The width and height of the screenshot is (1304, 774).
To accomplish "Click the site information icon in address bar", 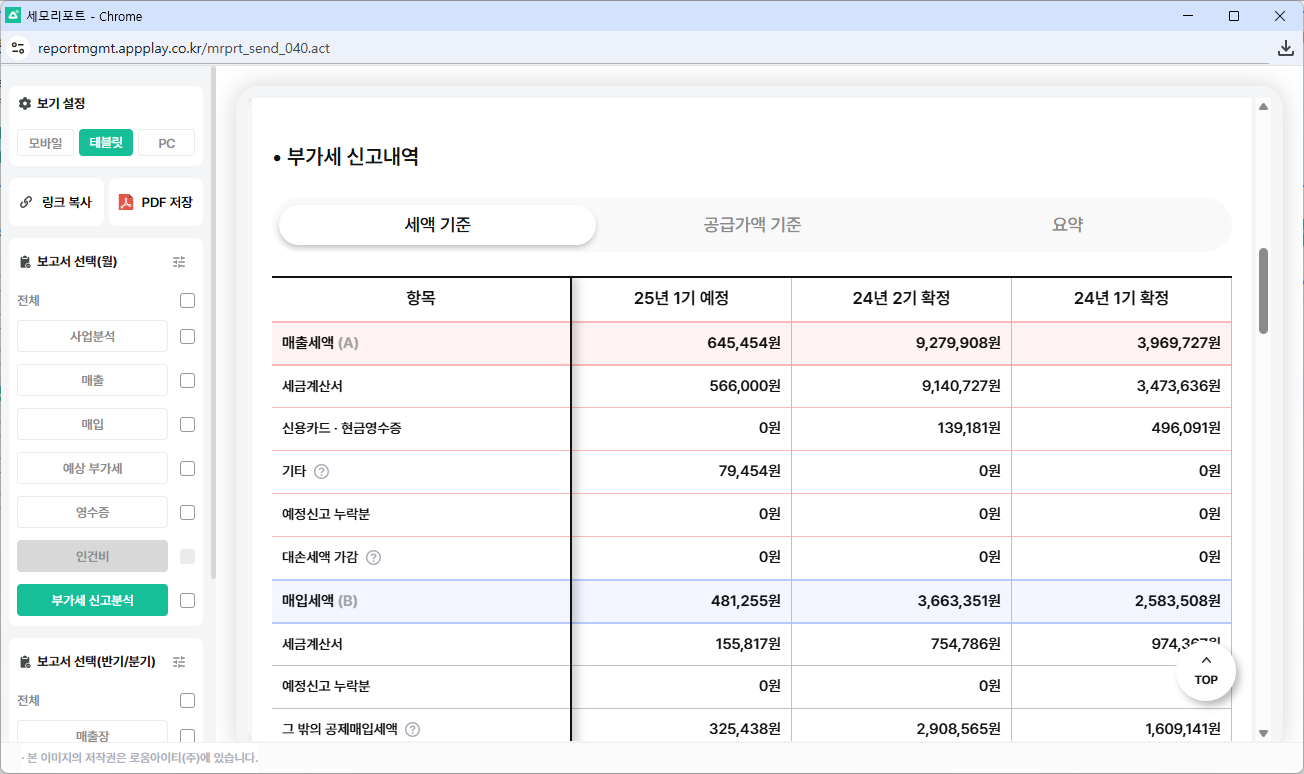I will [18, 48].
